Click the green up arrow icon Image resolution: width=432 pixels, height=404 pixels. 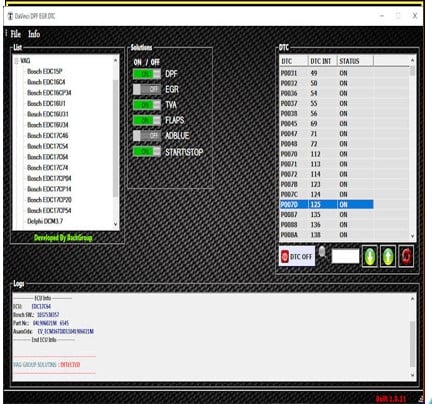coord(388,256)
